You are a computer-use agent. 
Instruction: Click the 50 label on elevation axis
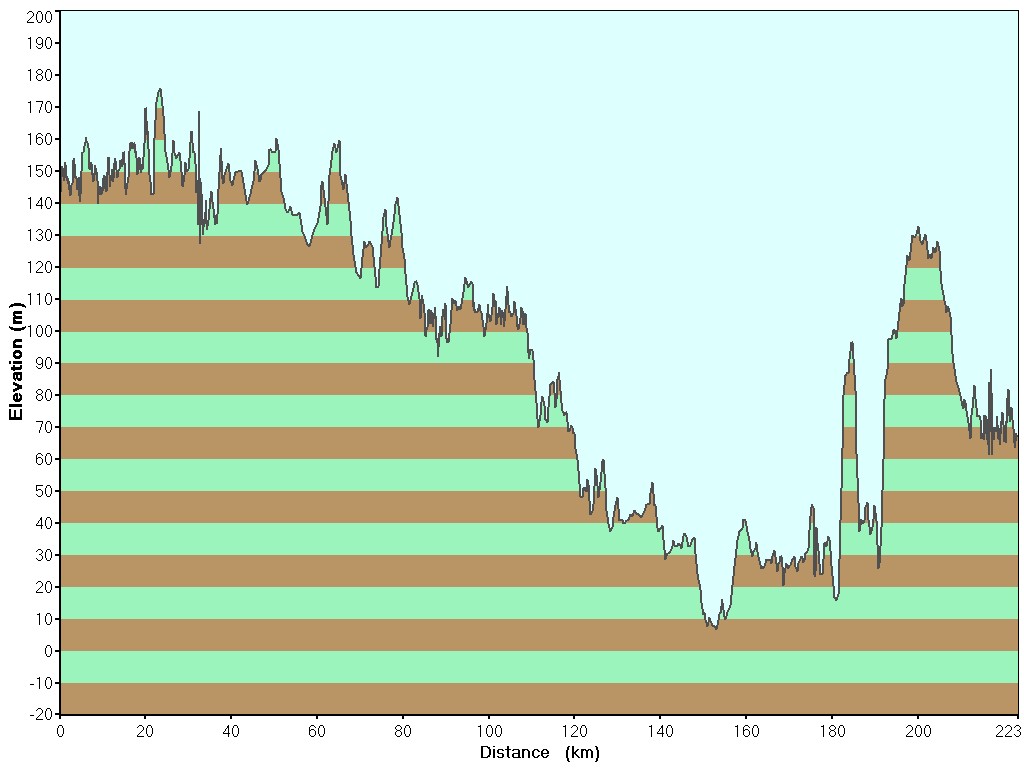[x=43, y=491]
